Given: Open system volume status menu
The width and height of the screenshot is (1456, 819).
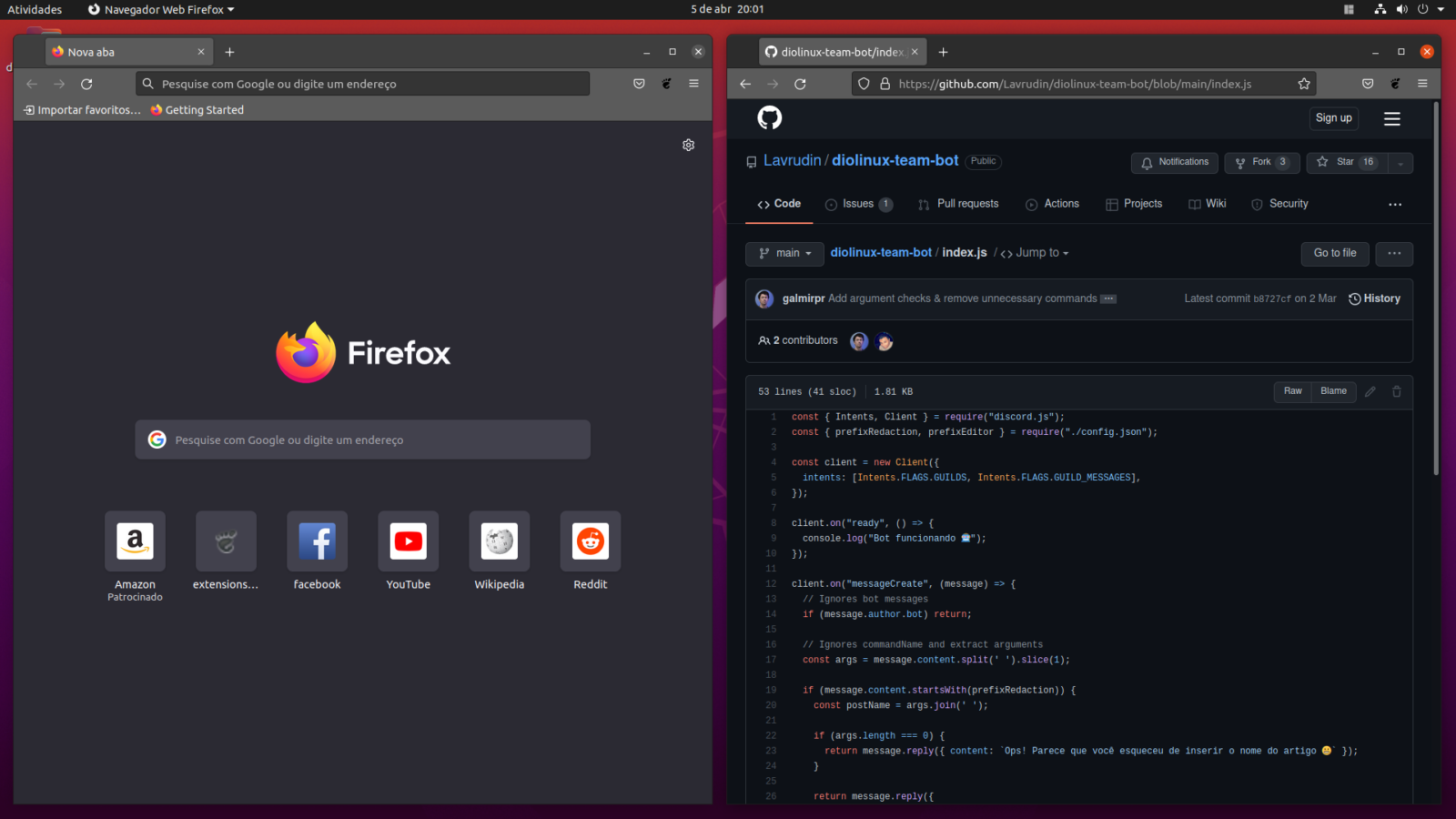Looking at the screenshot, I should coord(1401,9).
